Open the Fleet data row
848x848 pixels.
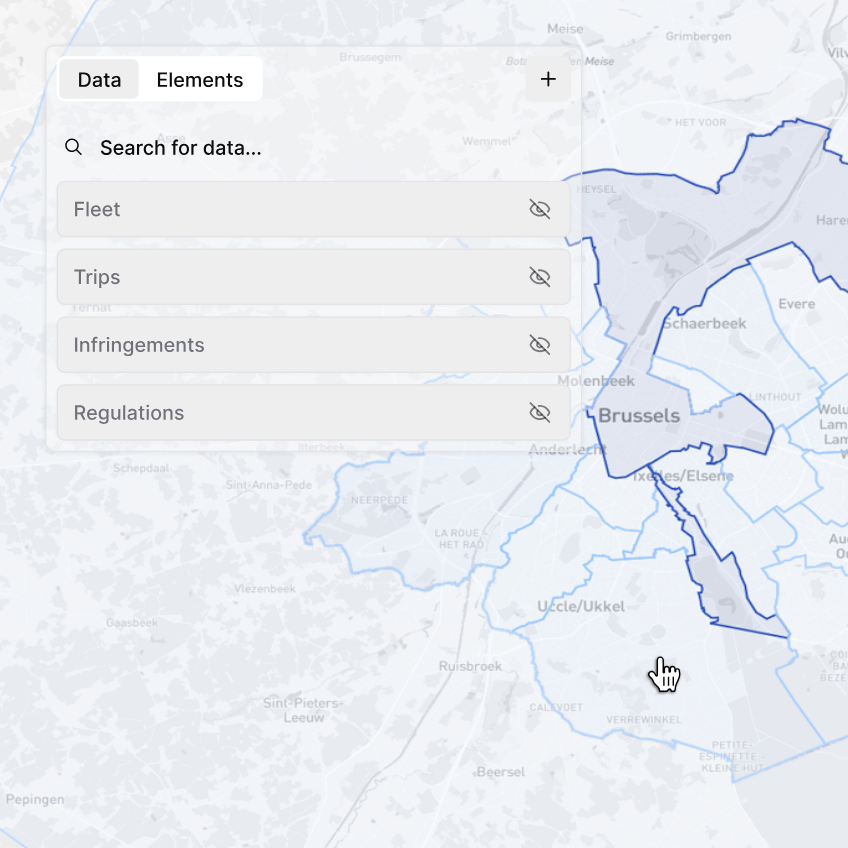point(313,209)
